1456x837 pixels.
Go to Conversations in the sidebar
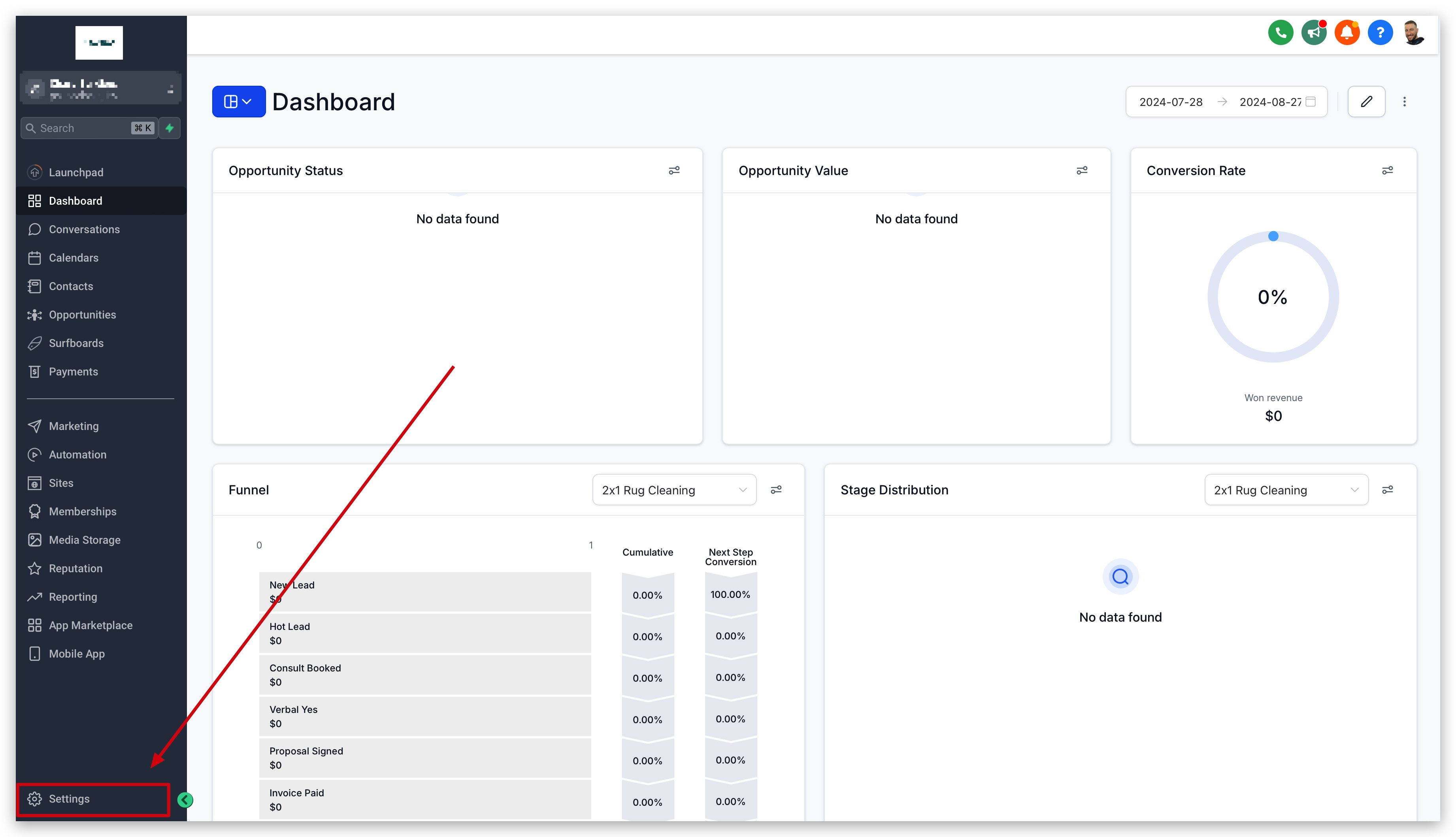(x=84, y=229)
